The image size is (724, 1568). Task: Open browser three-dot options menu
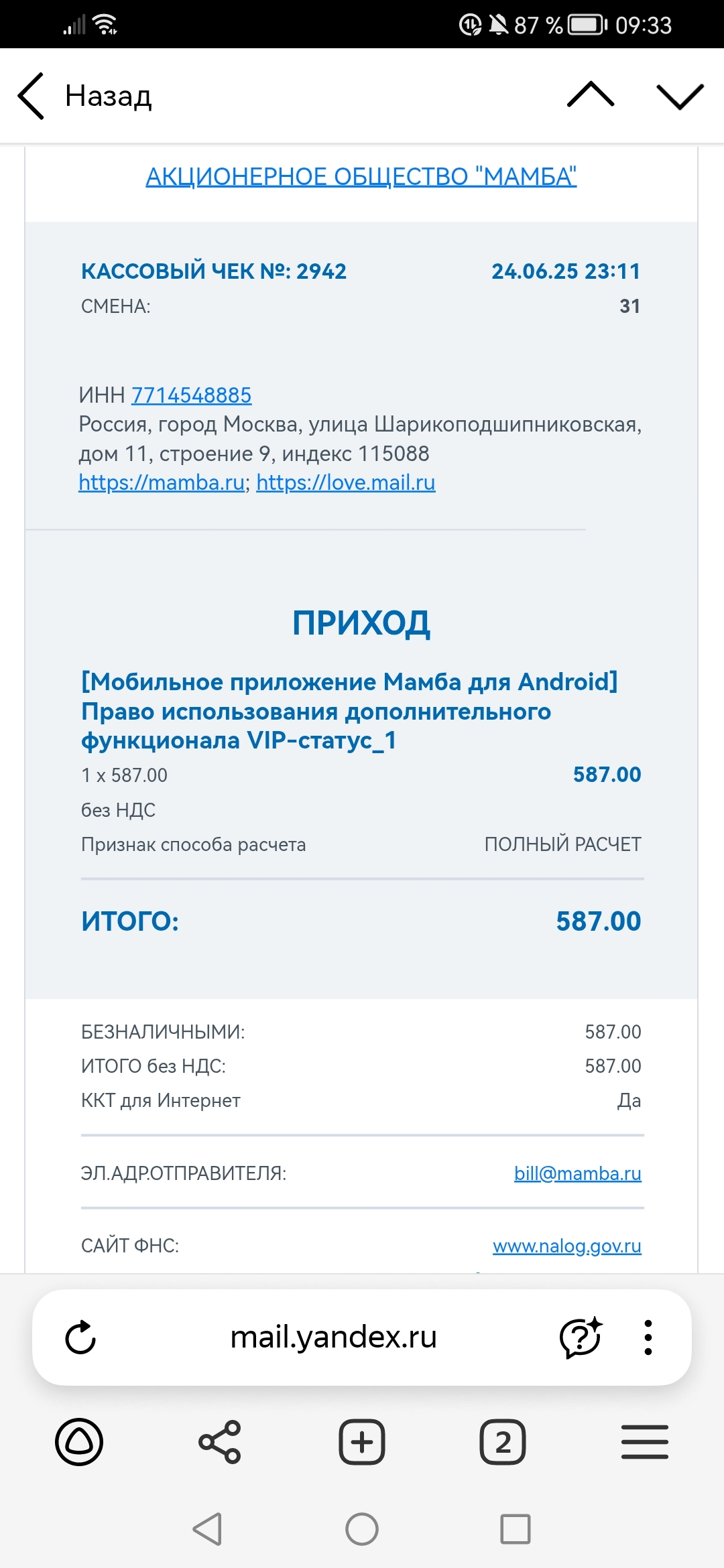click(648, 1337)
